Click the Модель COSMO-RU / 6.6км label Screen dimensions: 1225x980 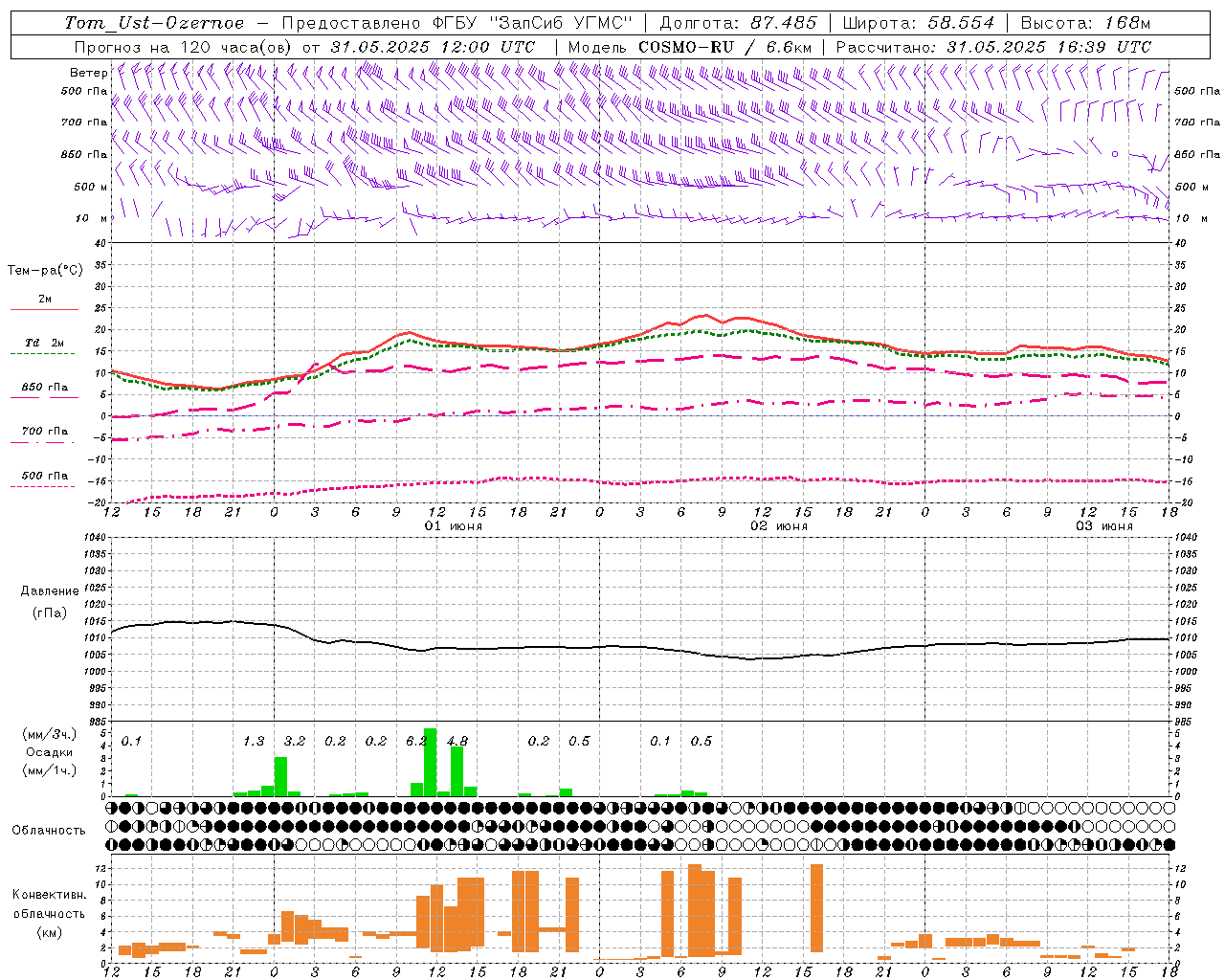pos(690,47)
